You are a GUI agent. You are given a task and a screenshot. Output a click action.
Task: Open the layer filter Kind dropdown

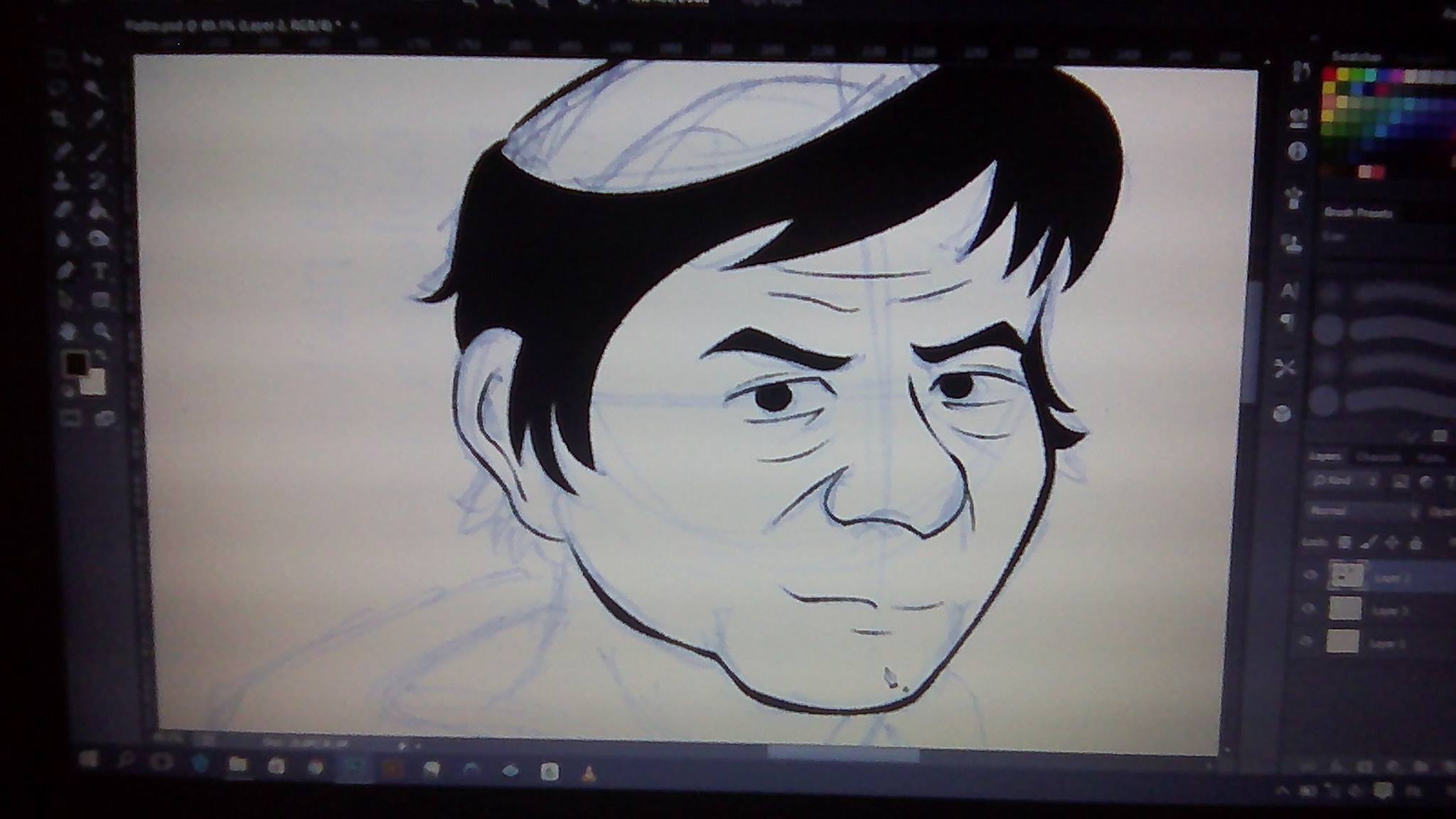[1344, 481]
